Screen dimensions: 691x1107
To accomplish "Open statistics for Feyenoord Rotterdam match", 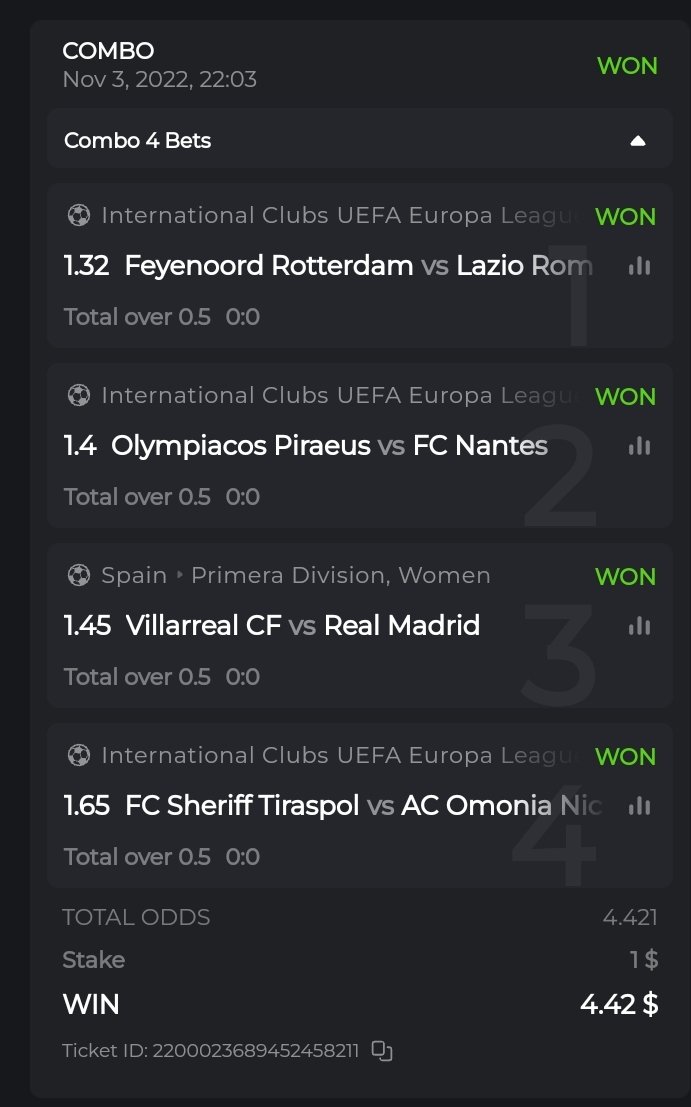I will pos(639,266).
